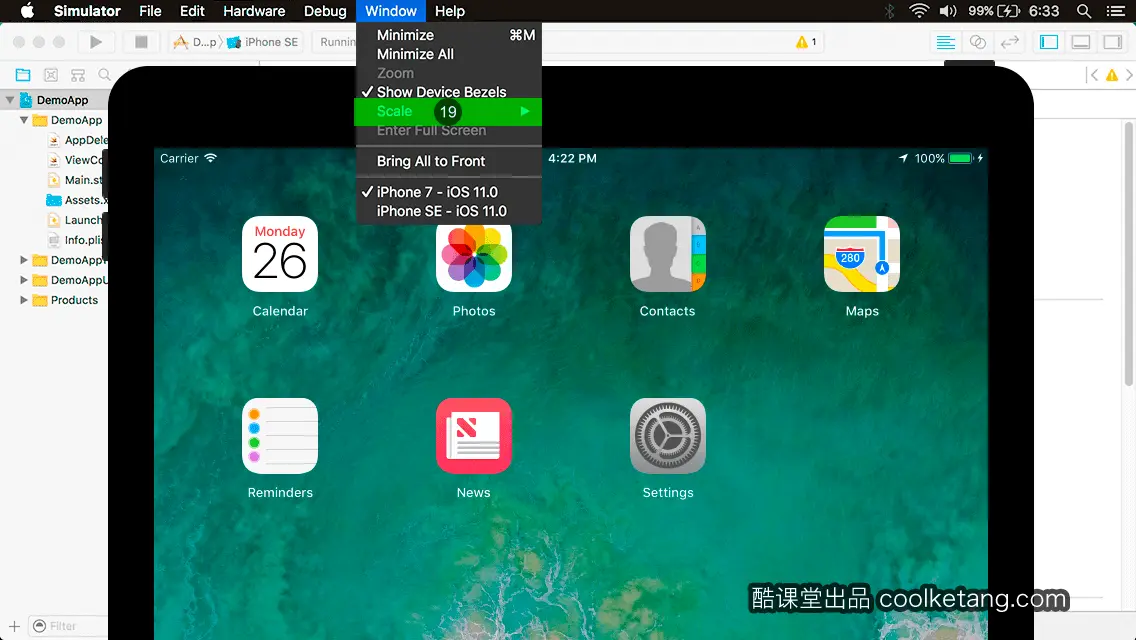Toggle the Xcode Utilities panel button
Viewport: 1136px width, 640px height.
coord(1113,42)
